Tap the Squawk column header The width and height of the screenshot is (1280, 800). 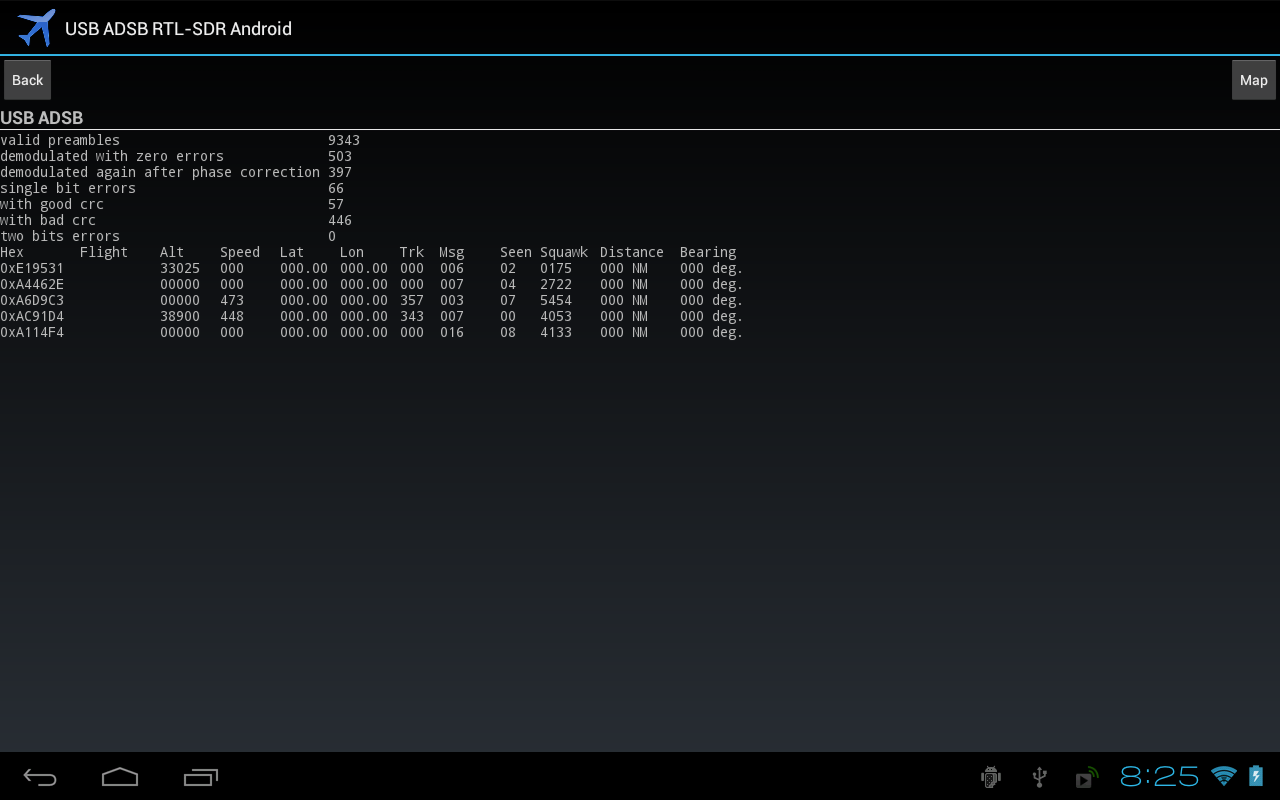point(564,252)
